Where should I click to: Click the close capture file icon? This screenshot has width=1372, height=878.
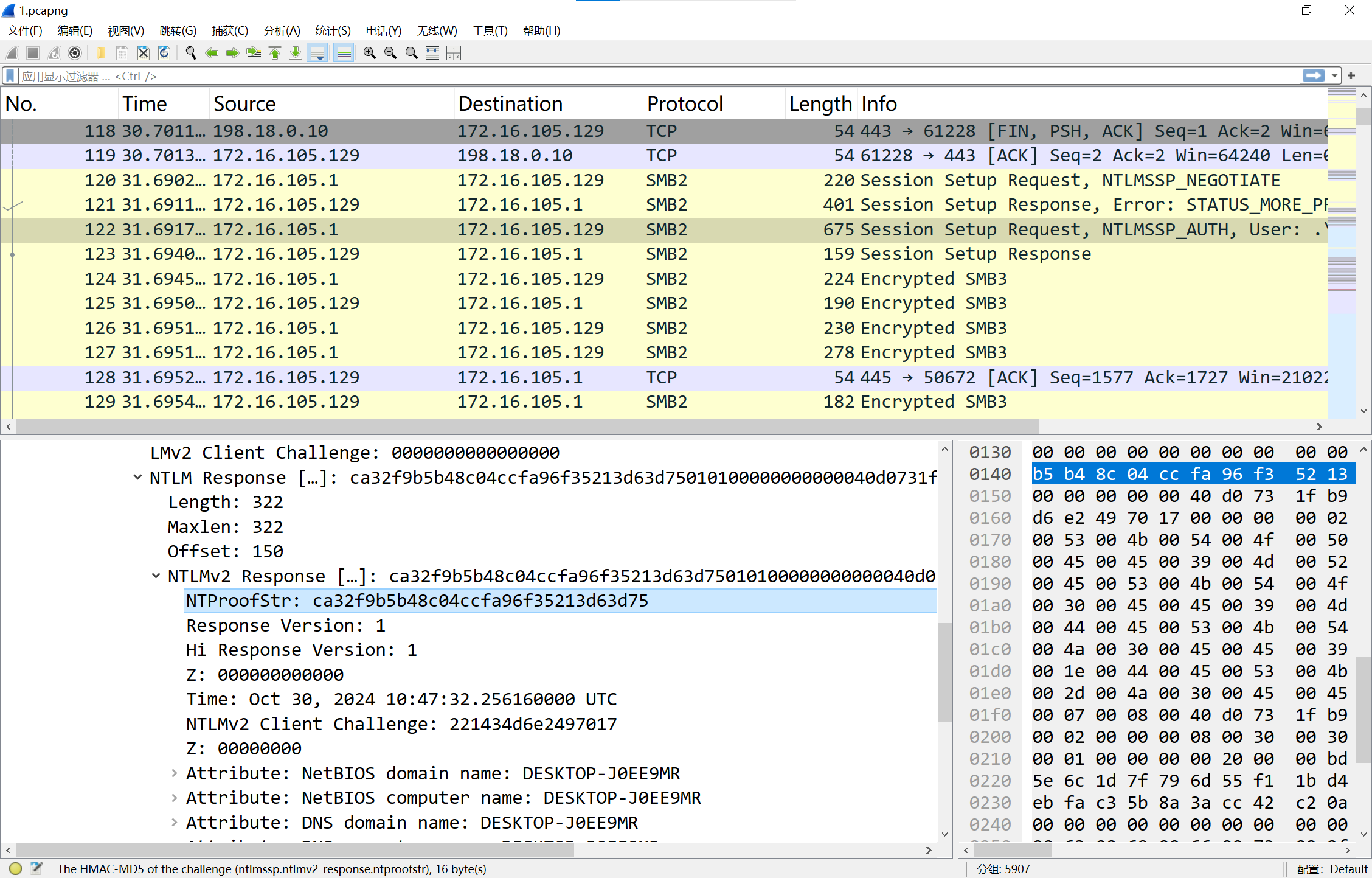pyautogui.click(x=144, y=54)
